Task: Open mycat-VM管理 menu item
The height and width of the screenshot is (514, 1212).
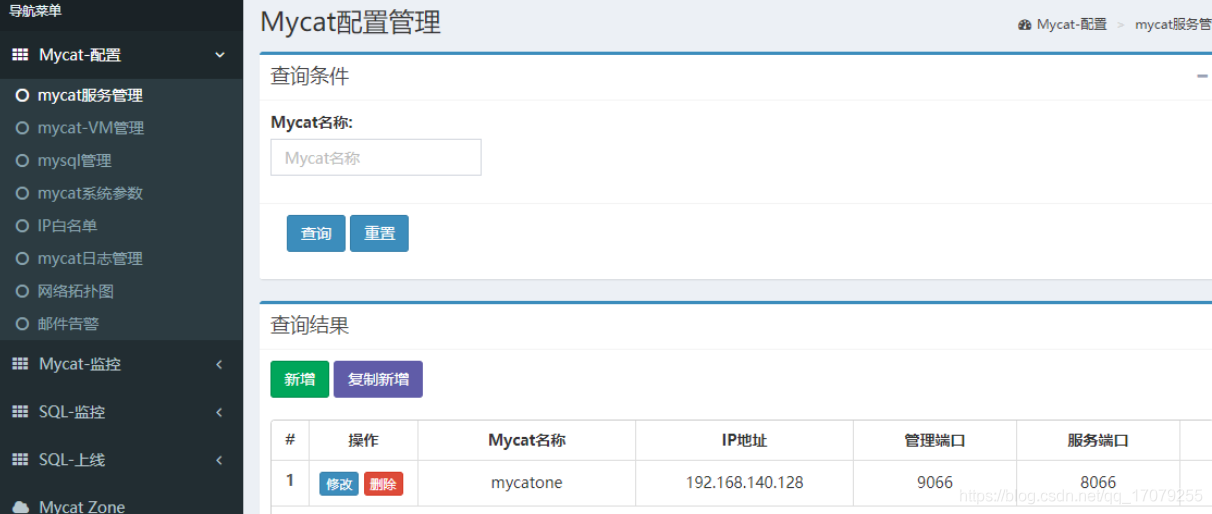Action: click(90, 128)
